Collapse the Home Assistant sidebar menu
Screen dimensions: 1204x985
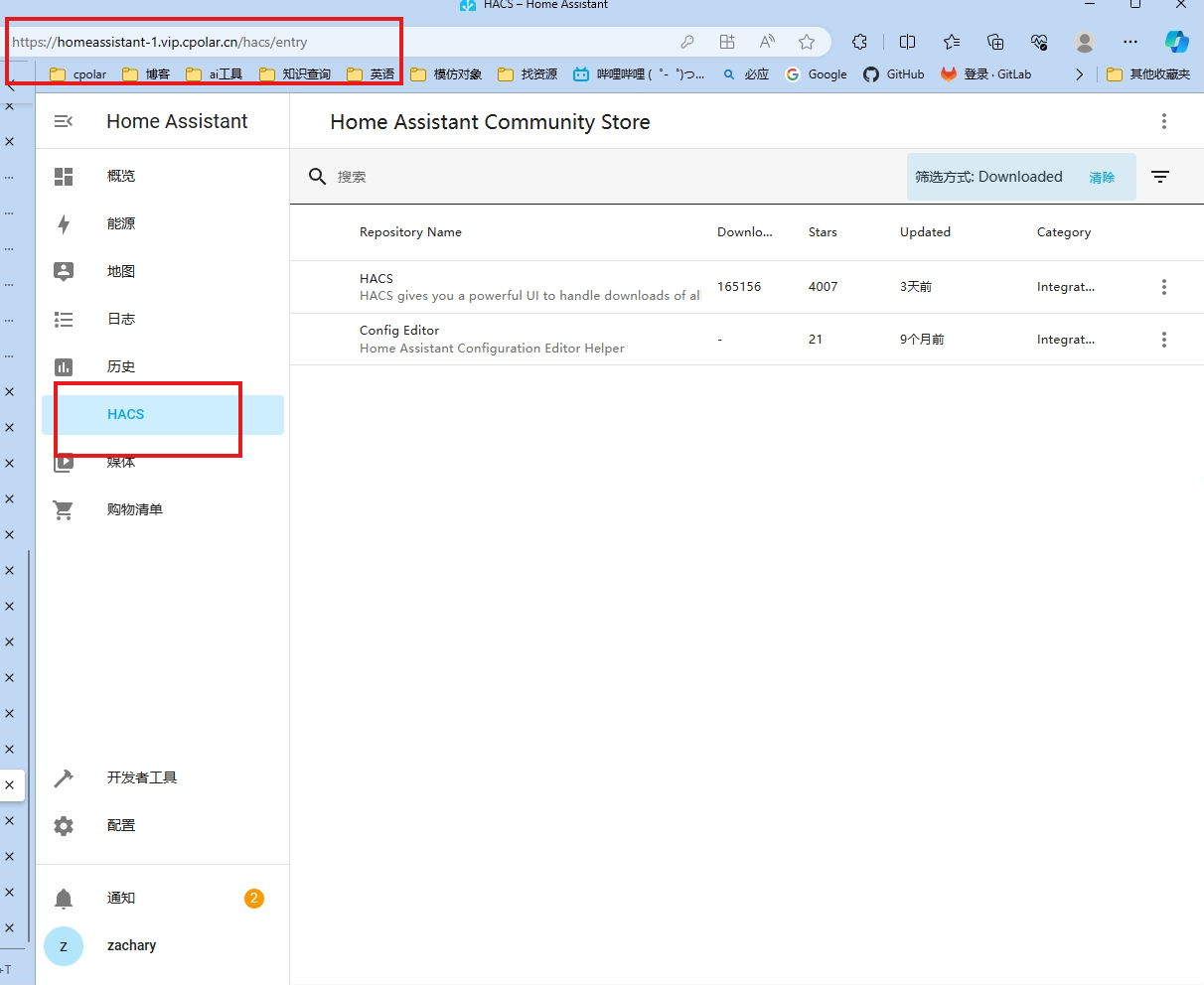[64, 121]
